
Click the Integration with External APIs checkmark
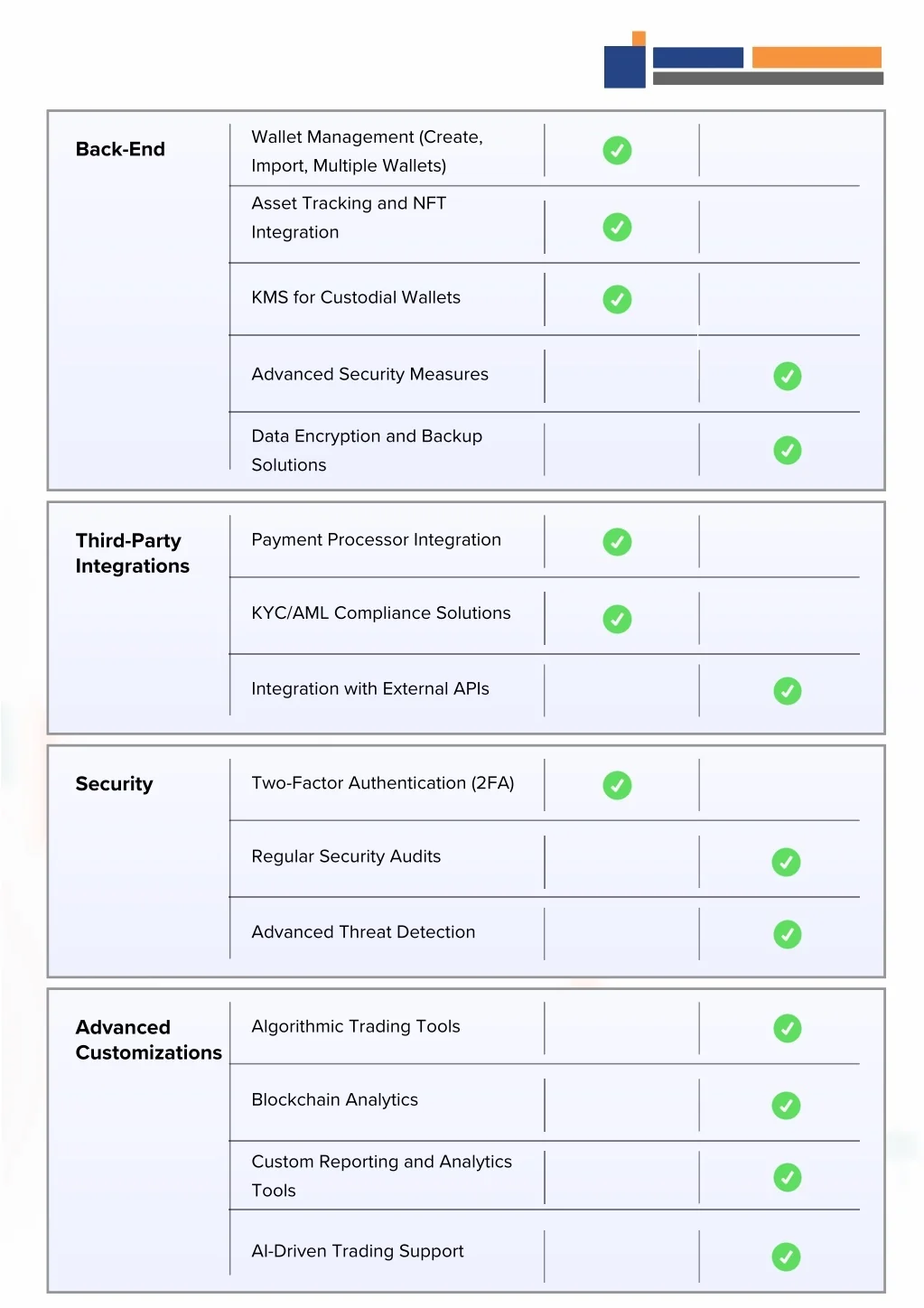(787, 691)
